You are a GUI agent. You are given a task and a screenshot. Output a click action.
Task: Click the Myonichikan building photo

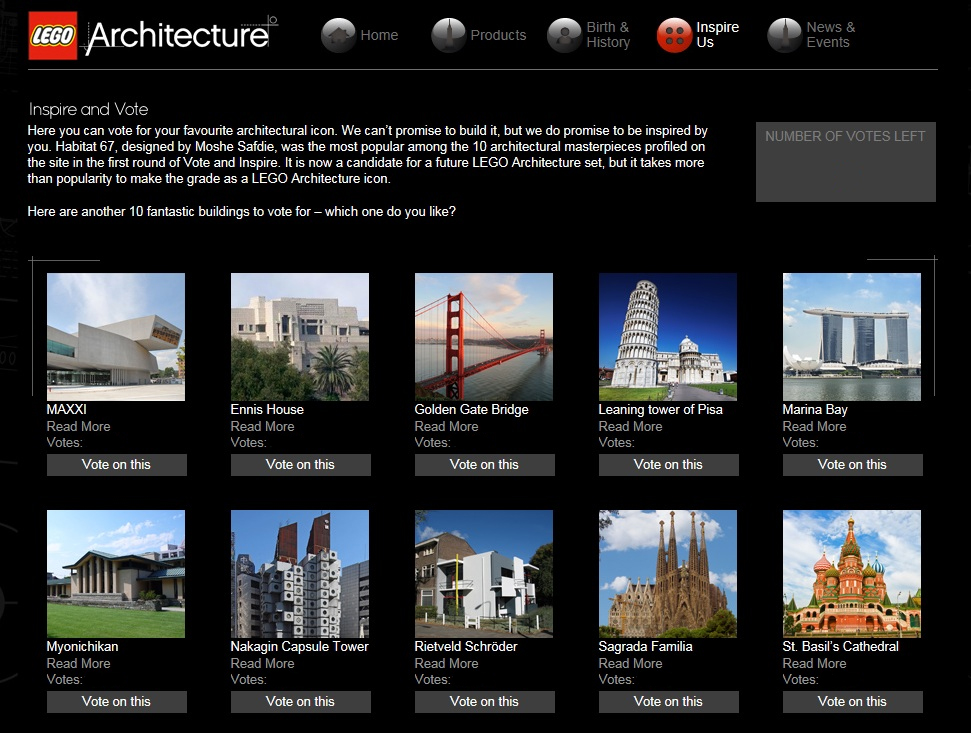[115, 573]
